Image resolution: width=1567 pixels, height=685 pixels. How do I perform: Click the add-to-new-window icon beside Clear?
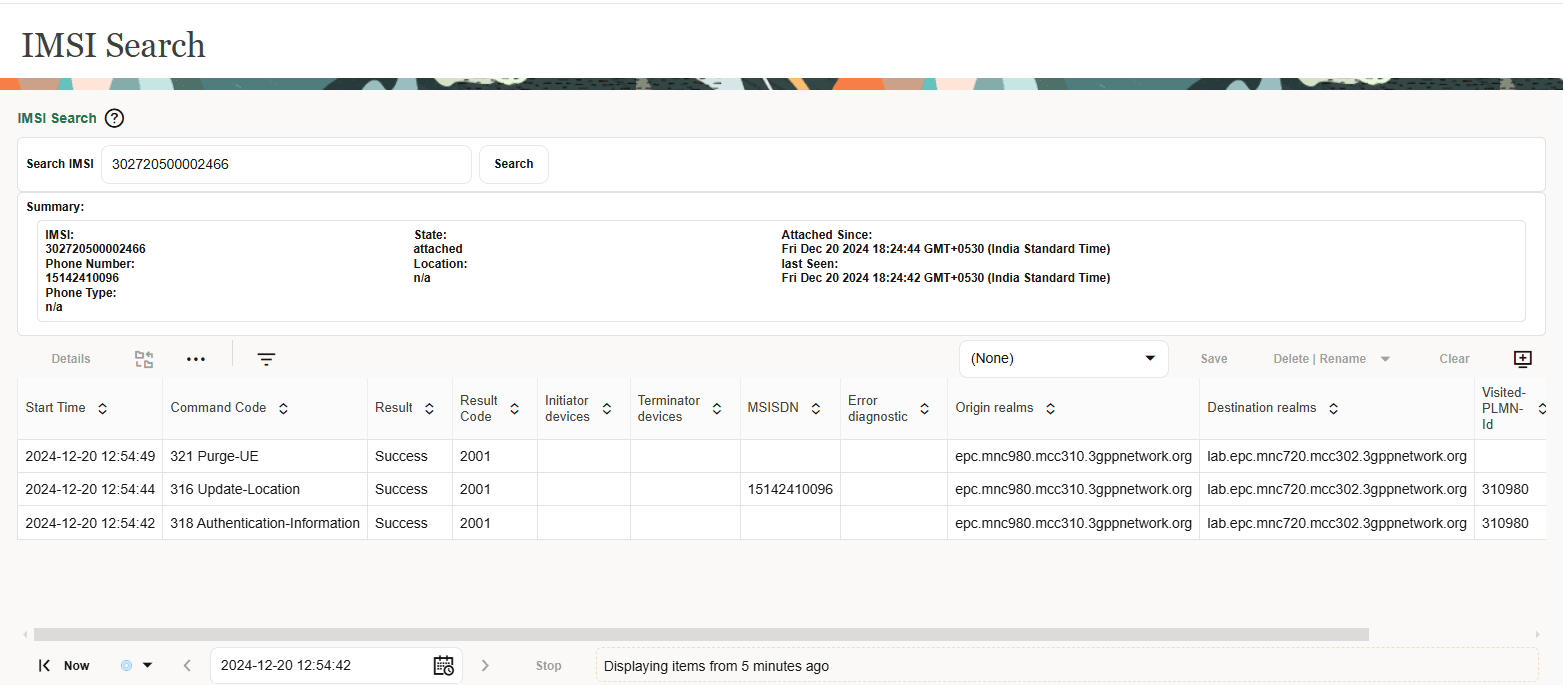[1523, 358]
